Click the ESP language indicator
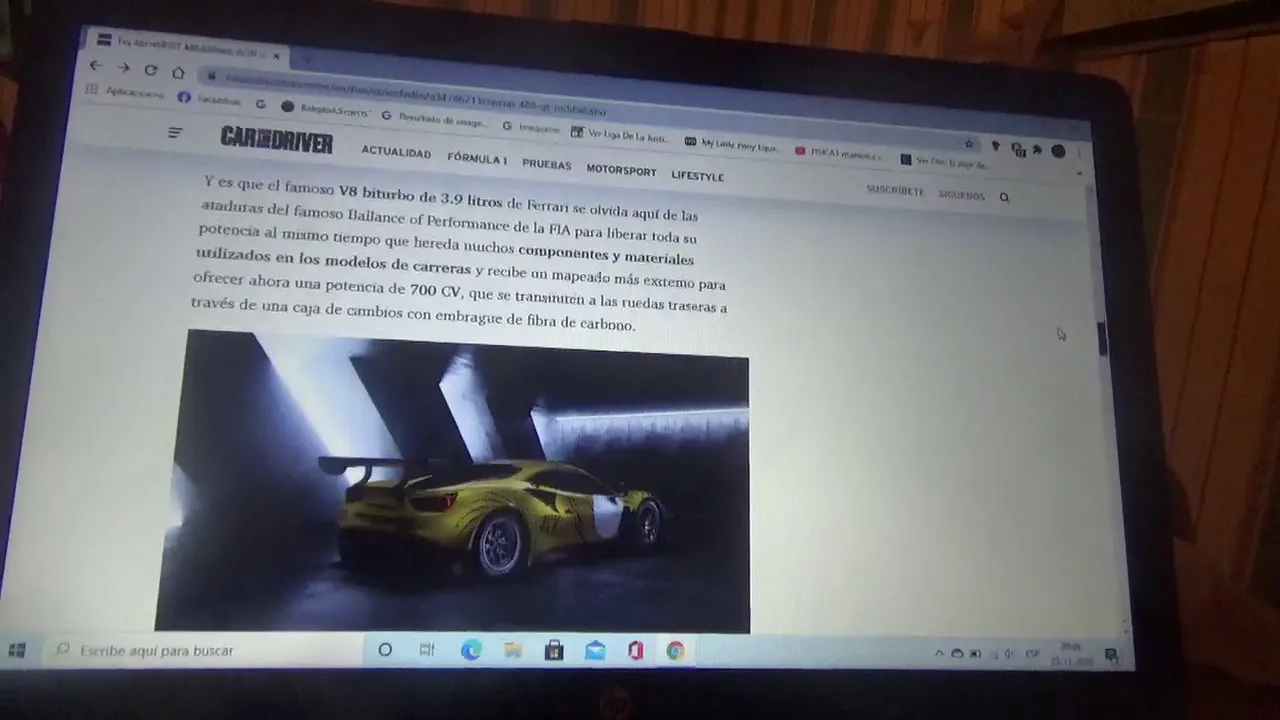Viewport: 1280px width, 720px height. [1033, 654]
